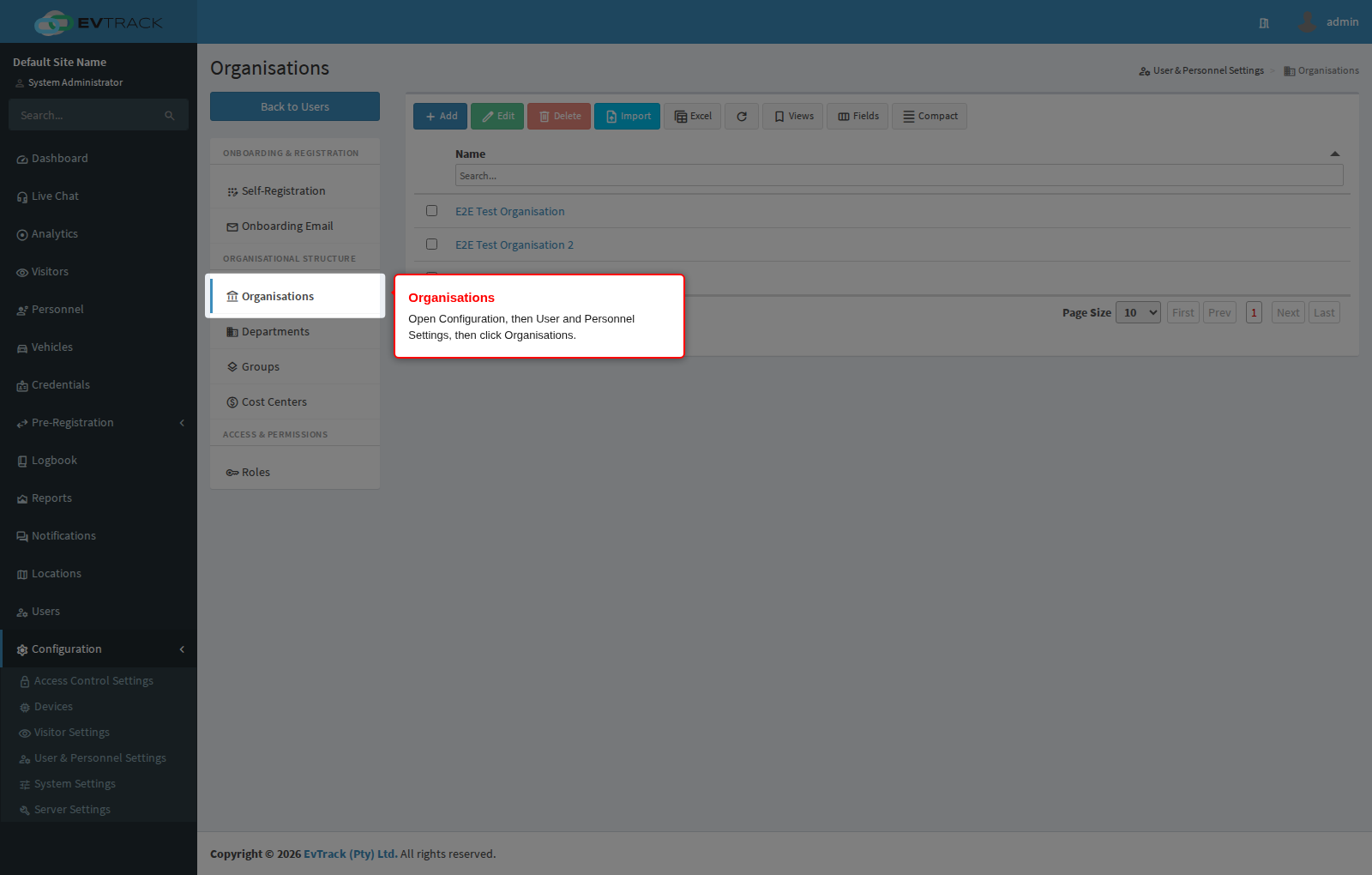Click the Name column header
The height and width of the screenshot is (875, 1372).
[x=470, y=154]
